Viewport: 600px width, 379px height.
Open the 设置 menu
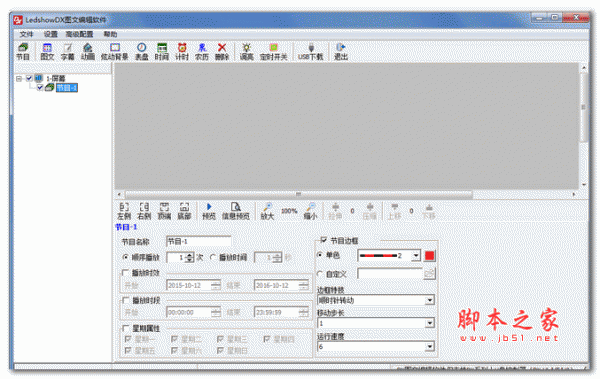pos(50,34)
